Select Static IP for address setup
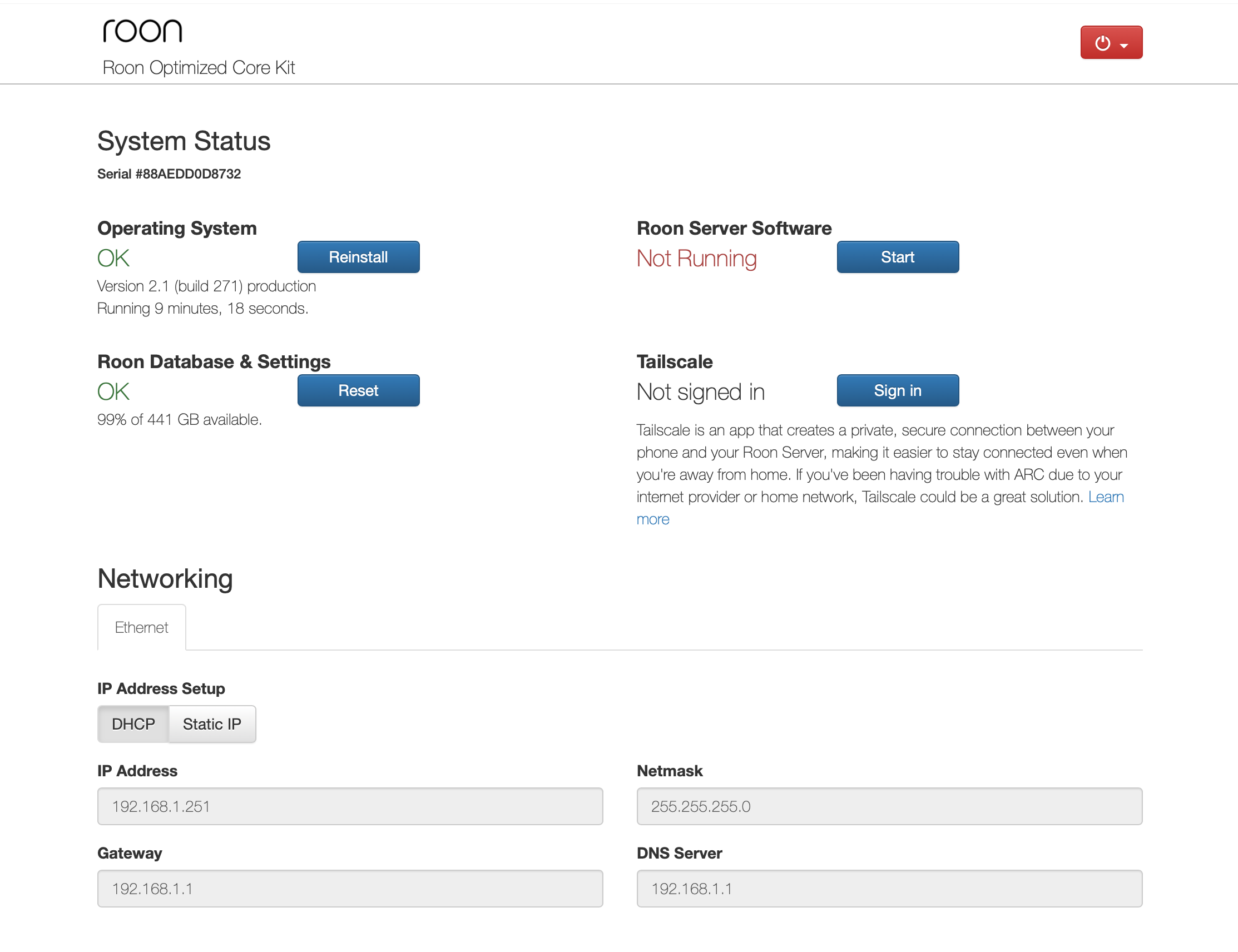Viewport: 1238px width, 952px height. tap(212, 724)
